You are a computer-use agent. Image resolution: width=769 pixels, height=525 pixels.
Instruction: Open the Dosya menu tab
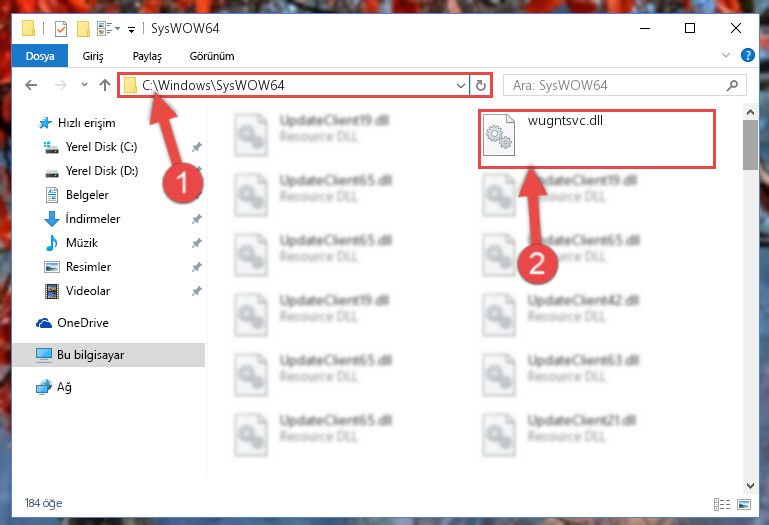click(x=40, y=56)
